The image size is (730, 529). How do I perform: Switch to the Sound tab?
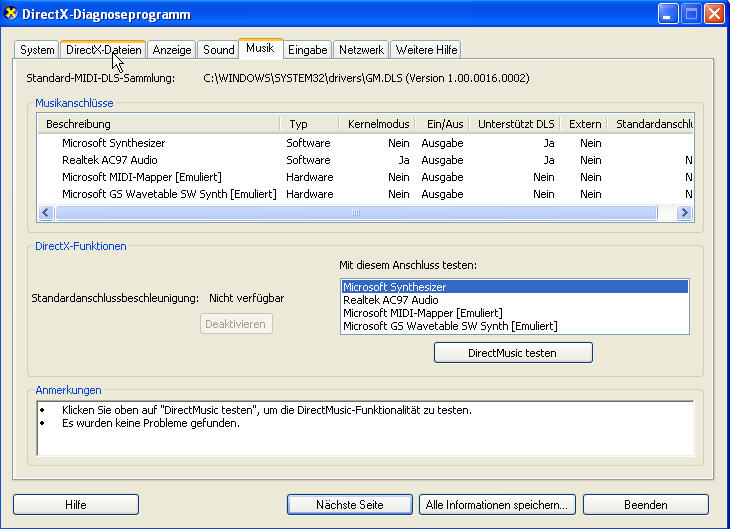(218, 49)
